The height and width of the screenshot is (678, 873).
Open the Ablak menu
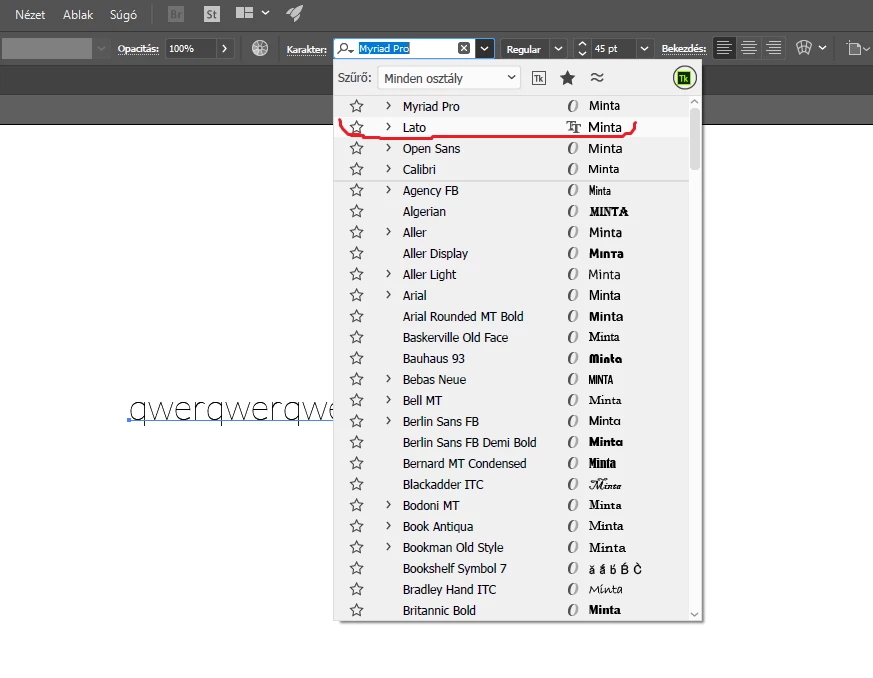[78, 14]
